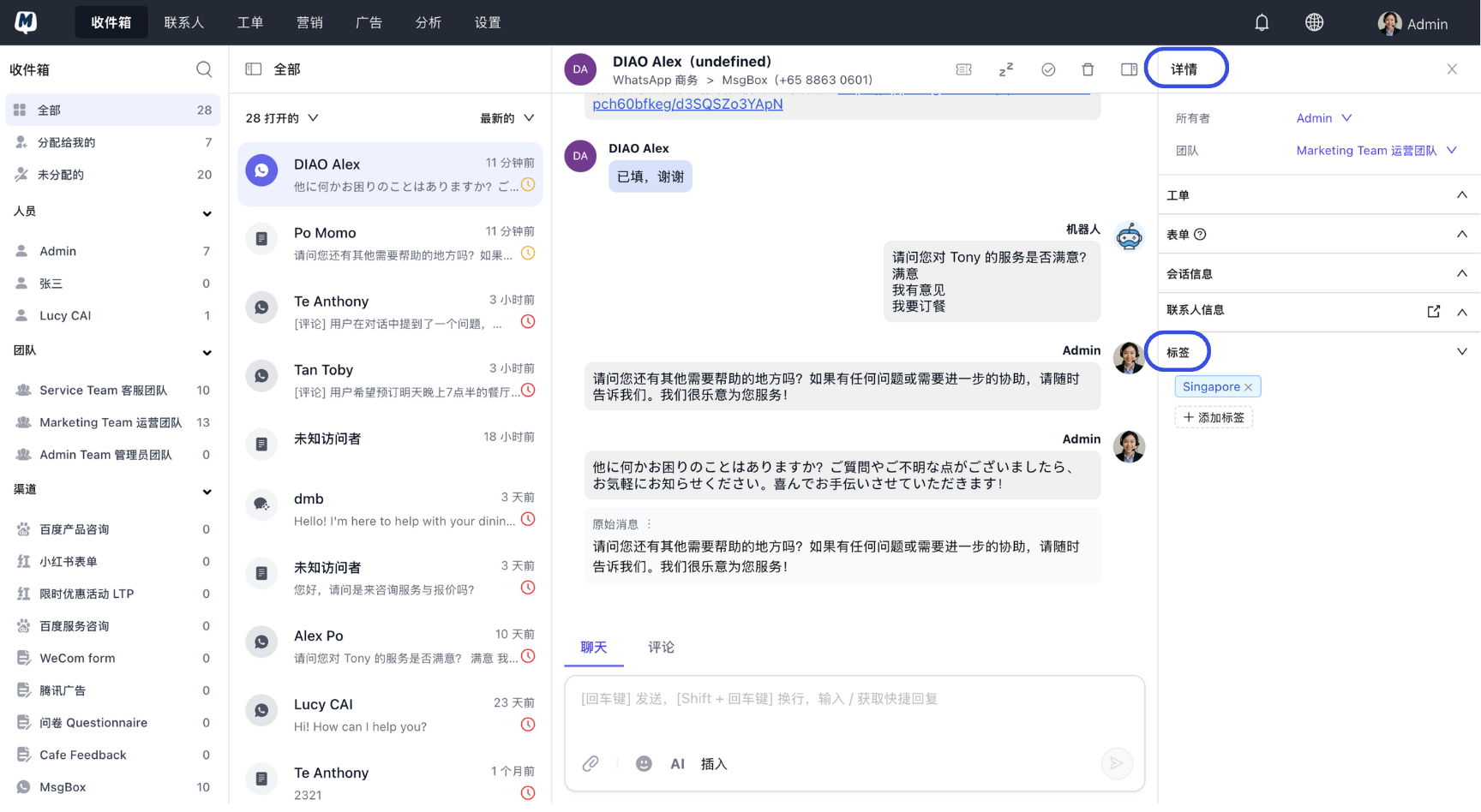Screen dimensions: 1481x812
Task: Collapse the 联系人信息 section
Action: 1462,312
